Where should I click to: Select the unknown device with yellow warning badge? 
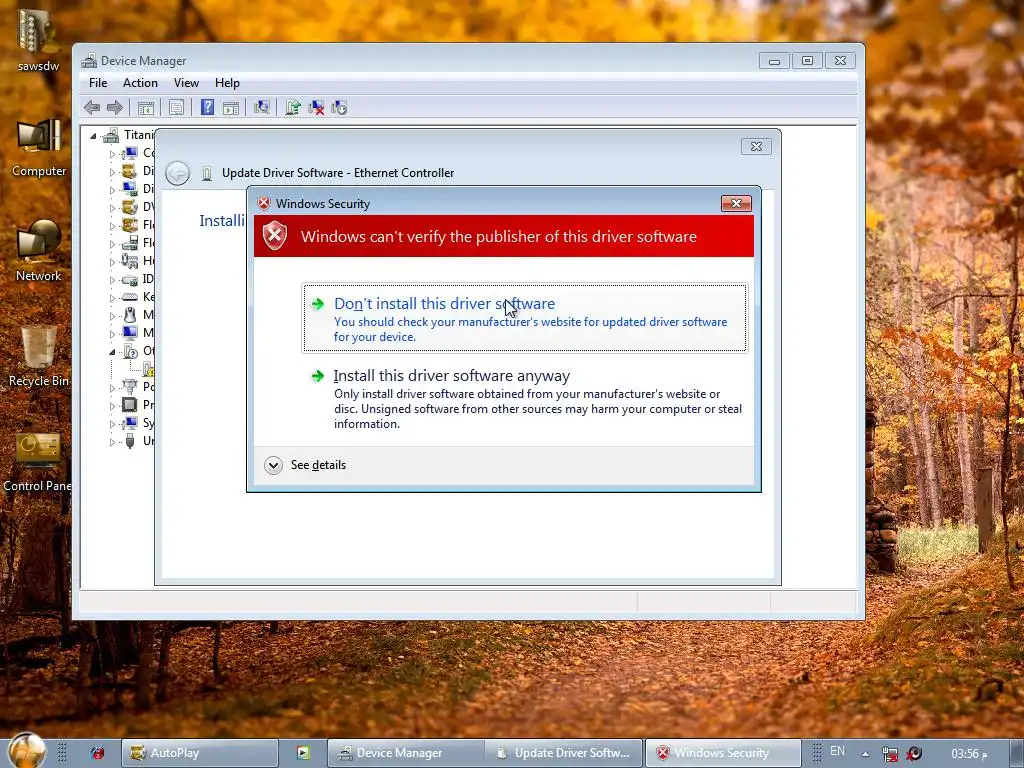tap(148, 369)
